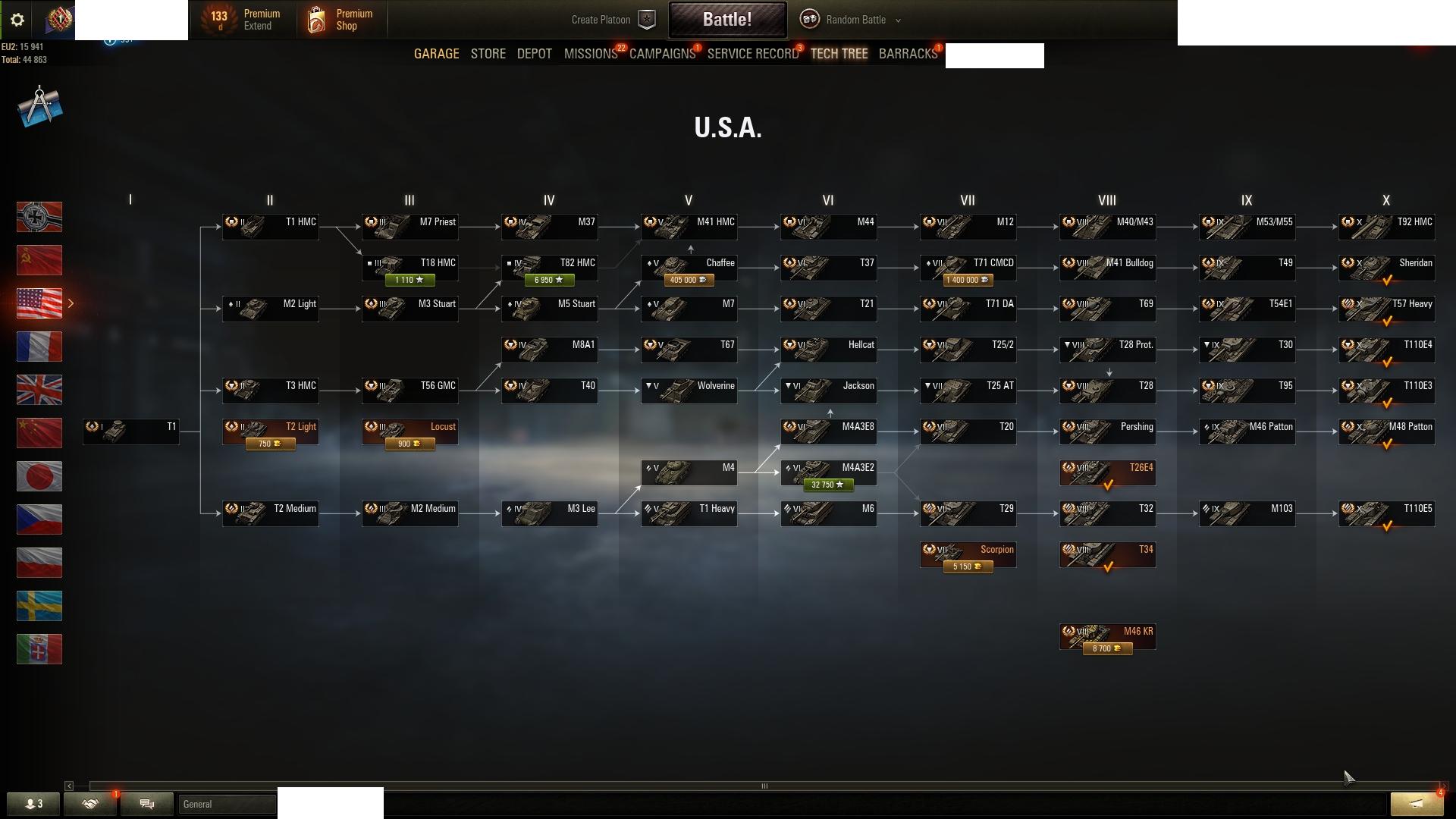Click the Create Platoon button
1456x819 pixels.
click(x=613, y=20)
